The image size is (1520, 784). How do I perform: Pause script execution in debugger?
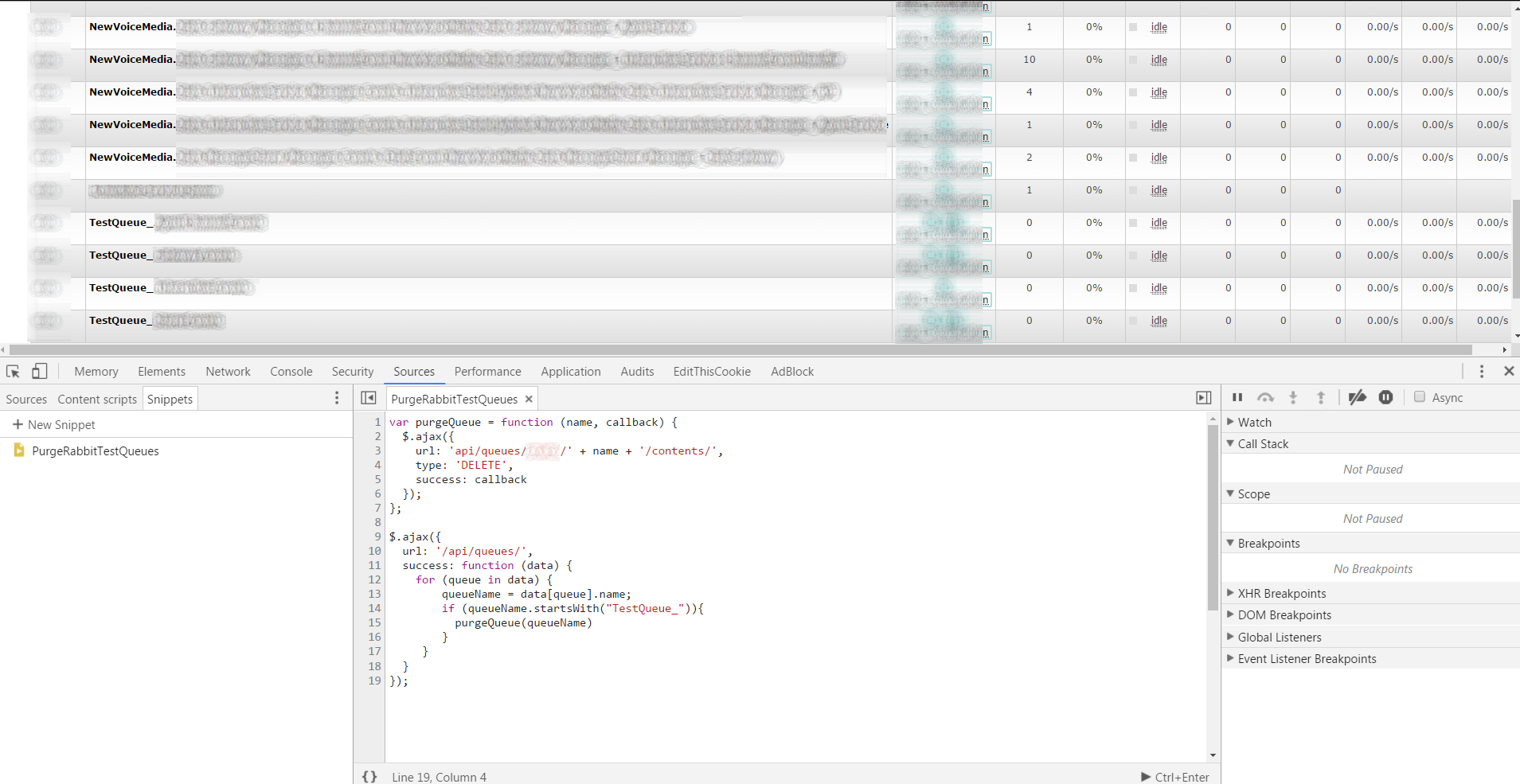point(1237,398)
